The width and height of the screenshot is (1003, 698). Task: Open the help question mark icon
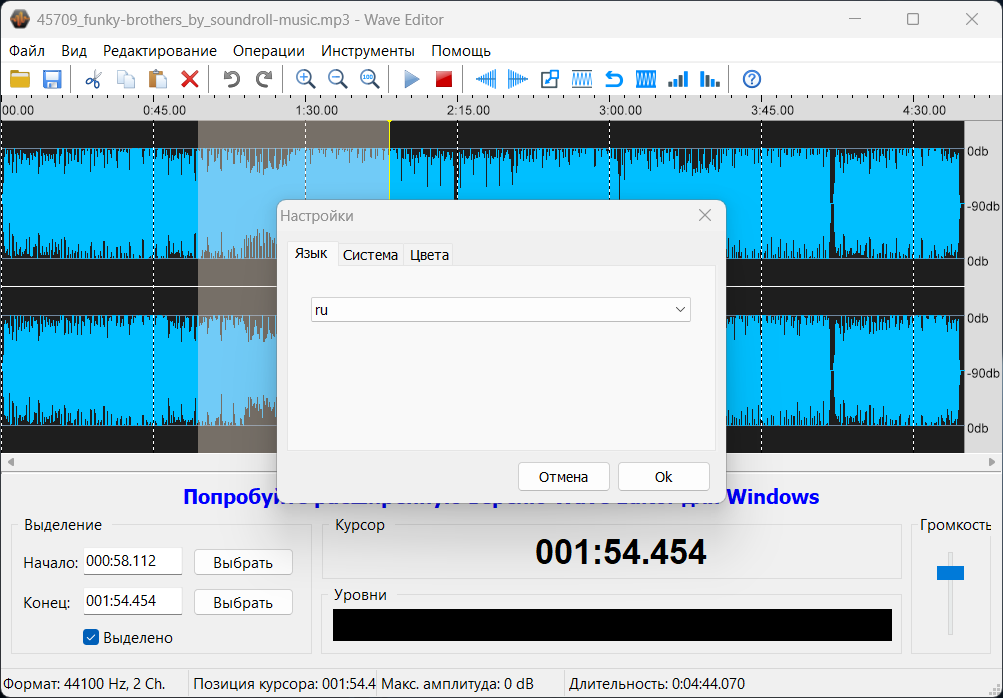(x=752, y=79)
